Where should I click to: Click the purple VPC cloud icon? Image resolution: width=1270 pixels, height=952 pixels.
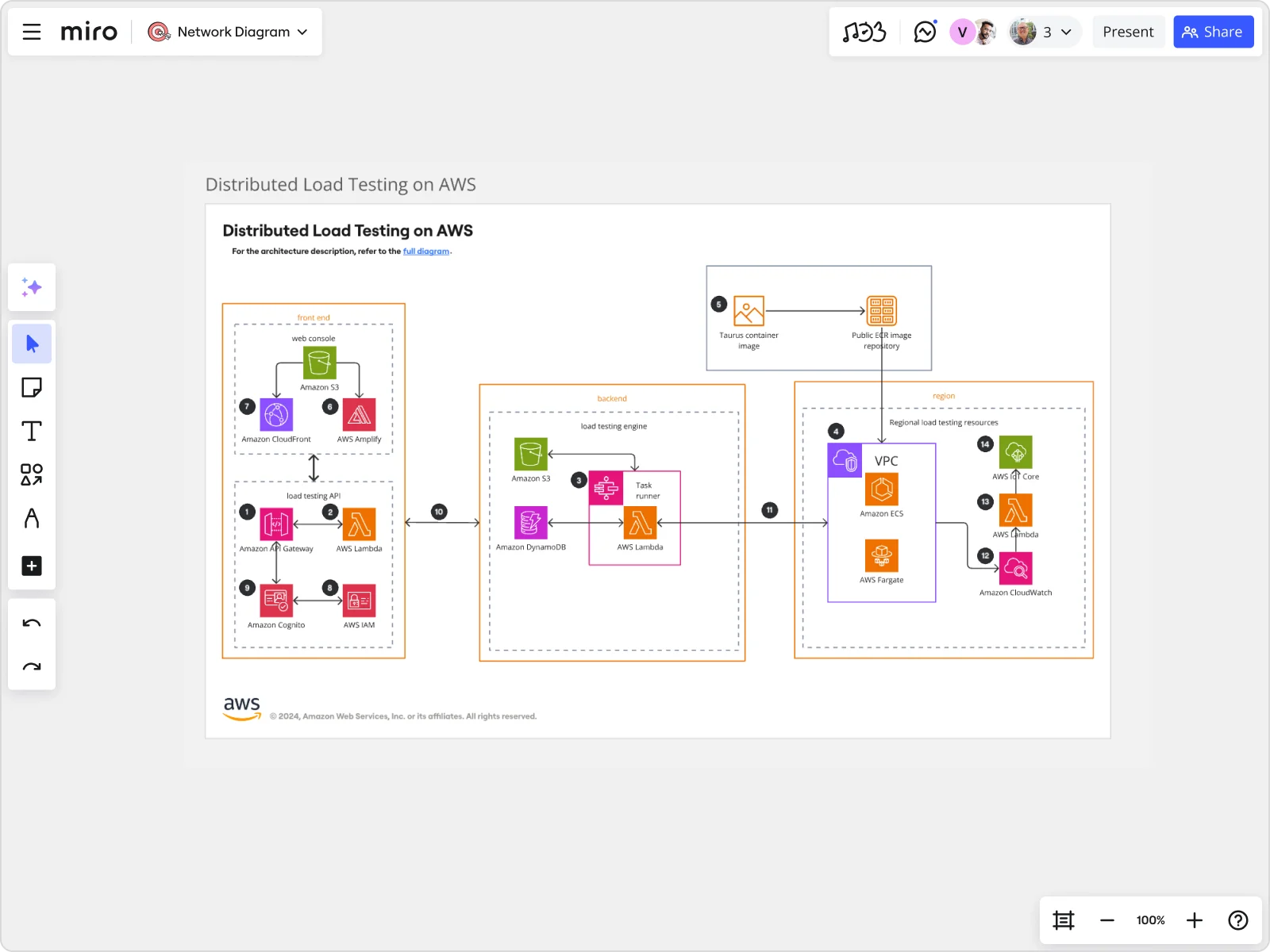coord(845,460)
